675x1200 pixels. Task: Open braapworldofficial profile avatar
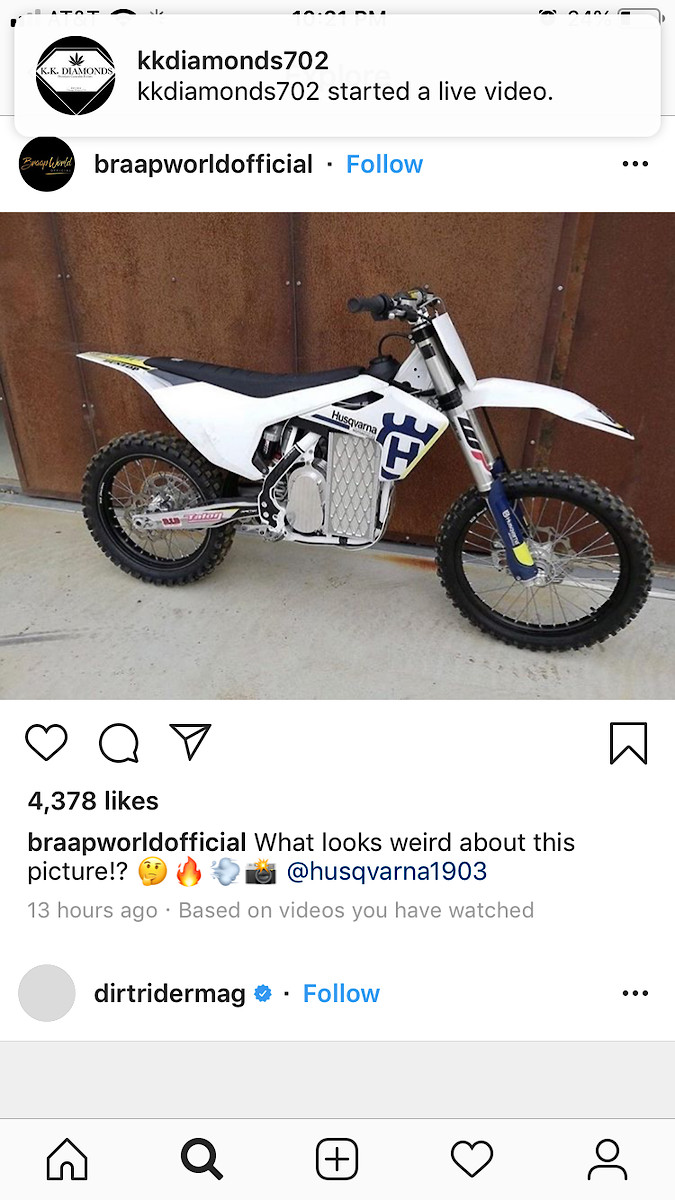click(47, 164)
